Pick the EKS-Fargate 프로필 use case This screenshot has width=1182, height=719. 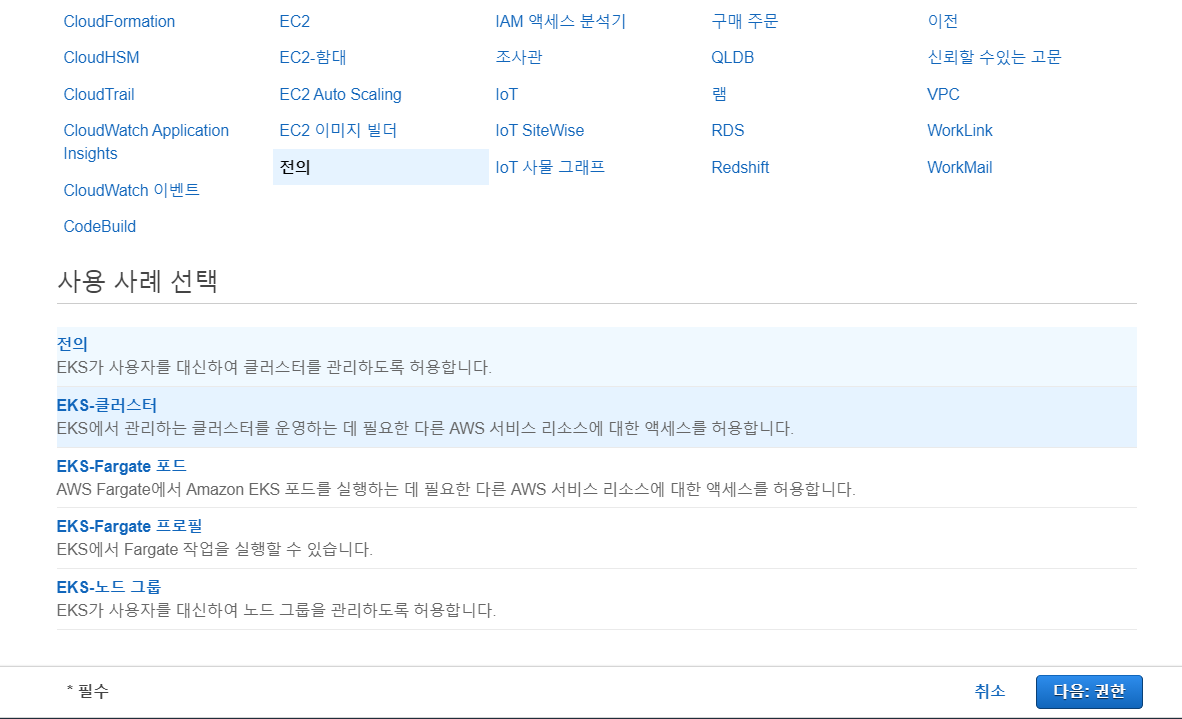(596, 538)
